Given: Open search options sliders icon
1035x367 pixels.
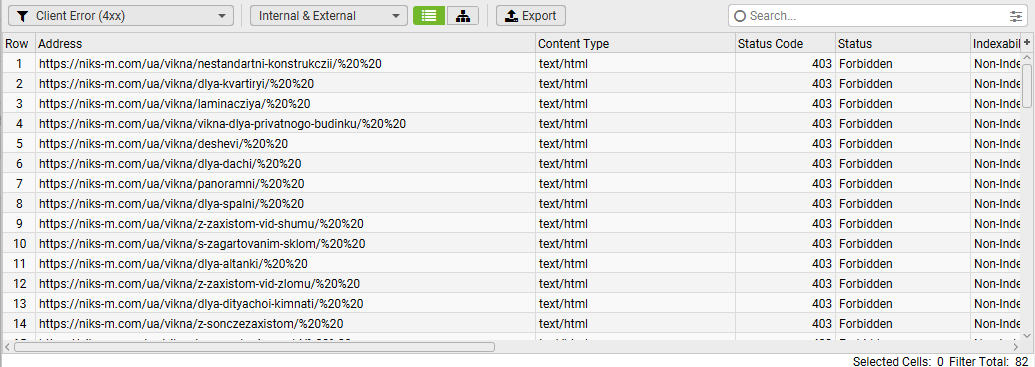Looking at the screenshot, I should coord(1015,16).
